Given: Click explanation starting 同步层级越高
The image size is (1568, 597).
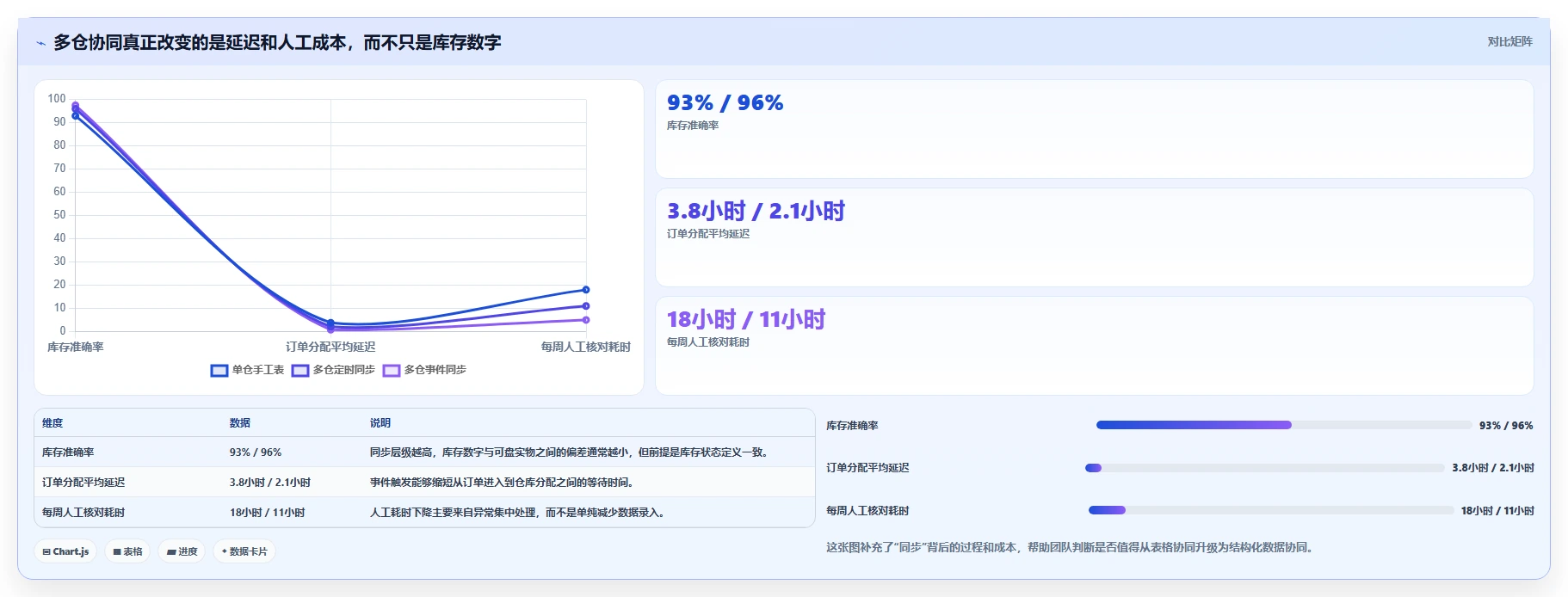Looking at the screenshot, I should [x=569, y=452].
